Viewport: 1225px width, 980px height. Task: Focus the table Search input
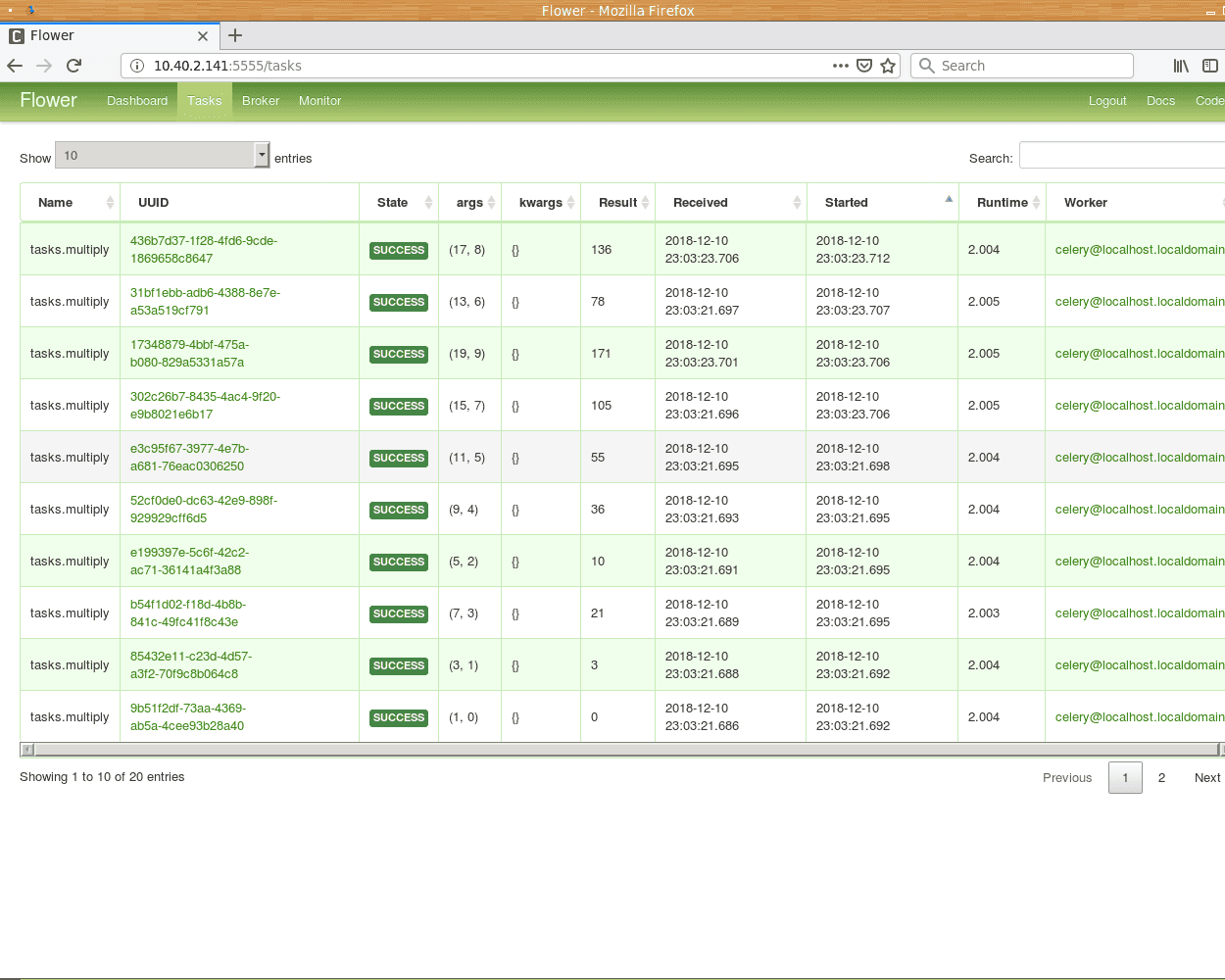coord(1122,156)
